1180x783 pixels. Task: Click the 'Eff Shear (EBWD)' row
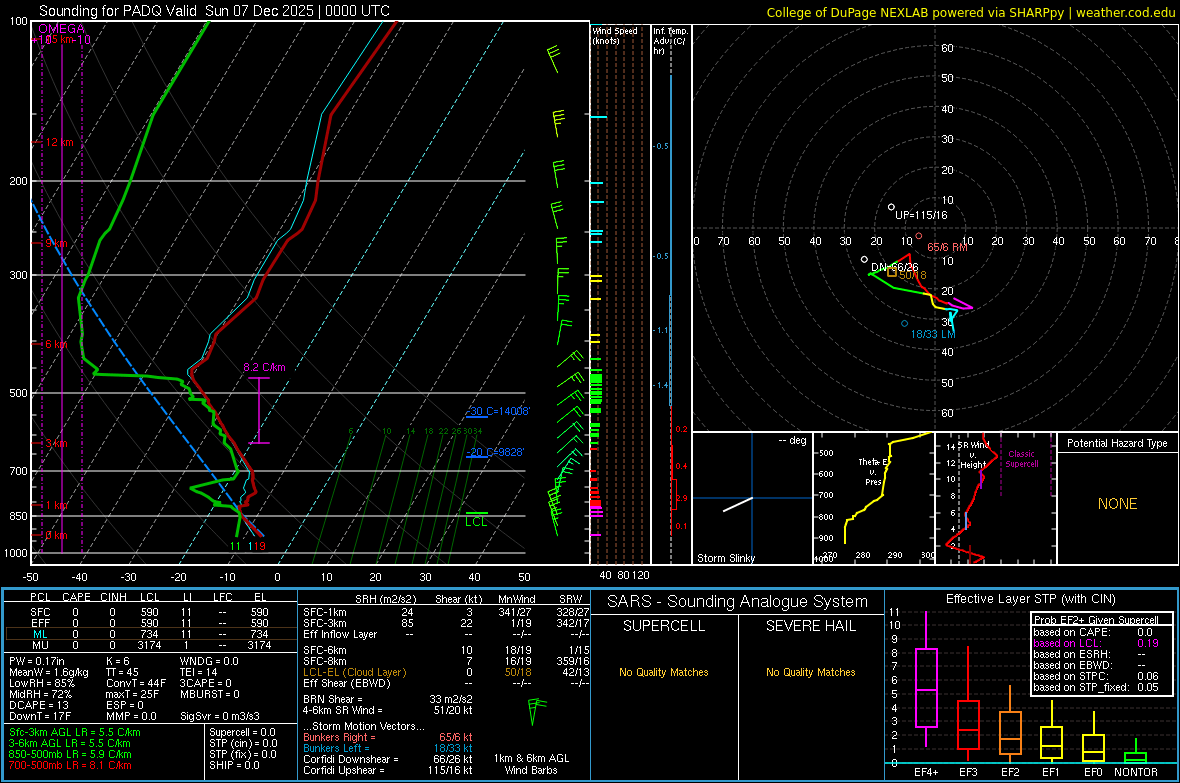pyautogui.click(x=446, y=683)
